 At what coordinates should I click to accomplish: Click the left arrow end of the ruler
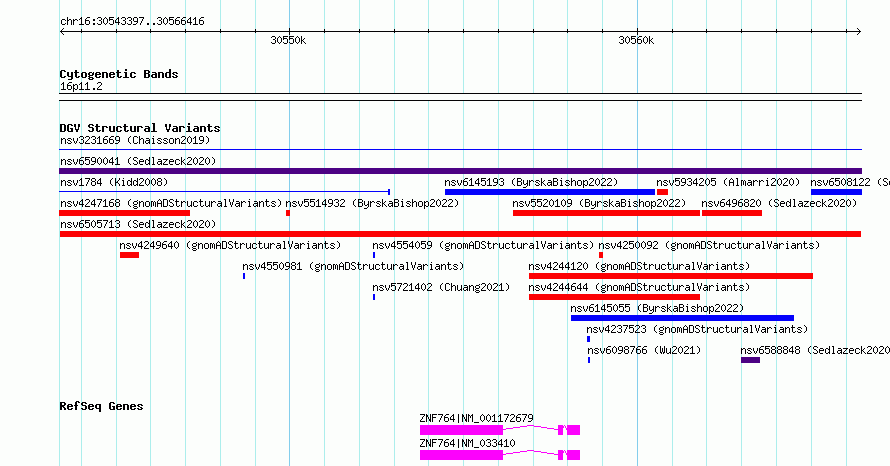[62, 32]
